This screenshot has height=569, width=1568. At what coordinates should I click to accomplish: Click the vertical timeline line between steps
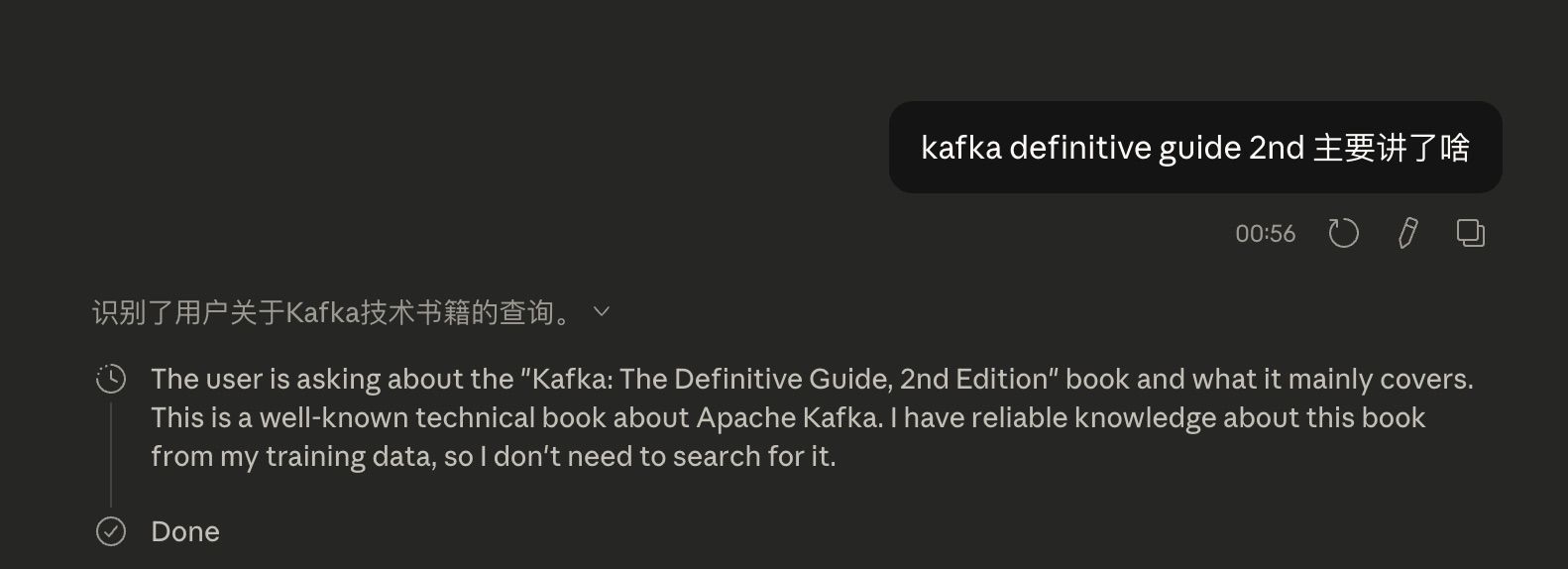[x=111, y=456]
